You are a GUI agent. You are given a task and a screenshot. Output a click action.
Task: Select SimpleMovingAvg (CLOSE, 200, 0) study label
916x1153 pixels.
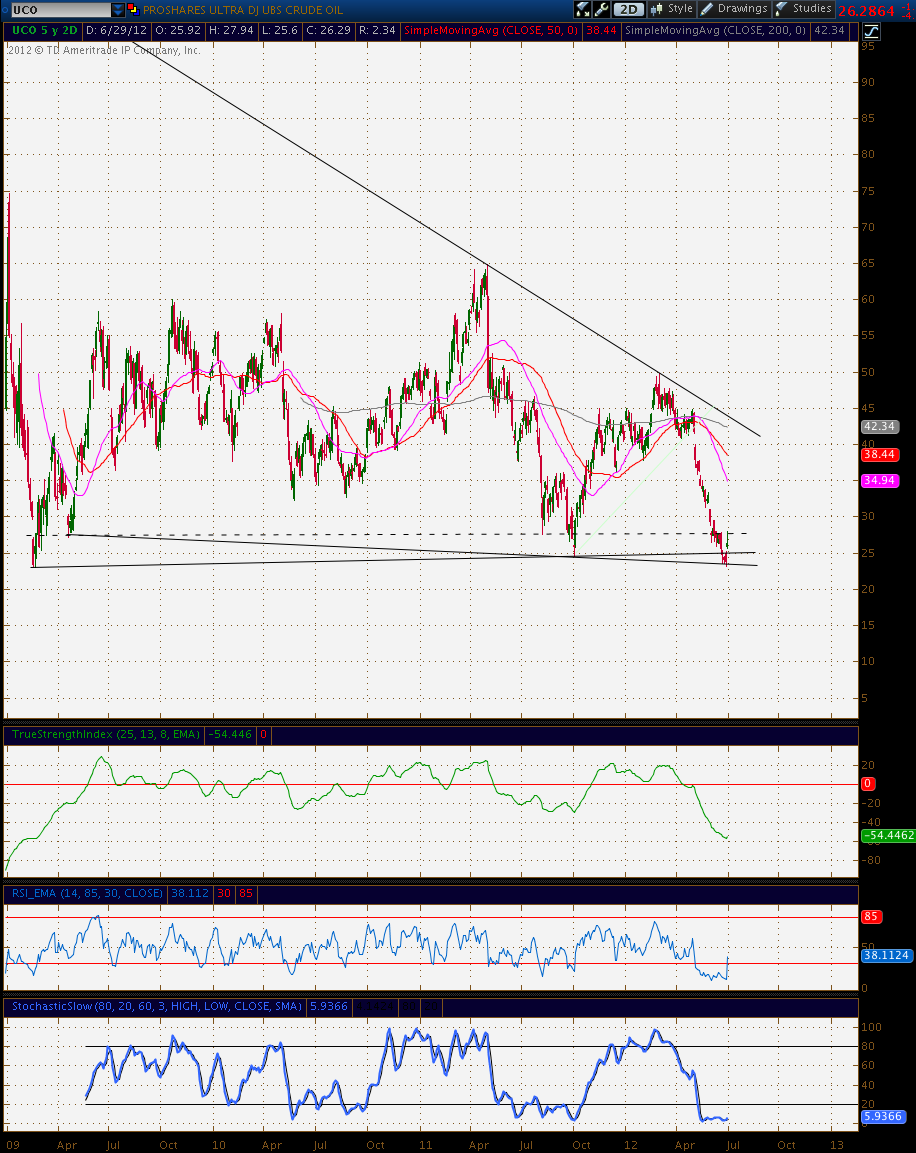click(x=715, y=31)
